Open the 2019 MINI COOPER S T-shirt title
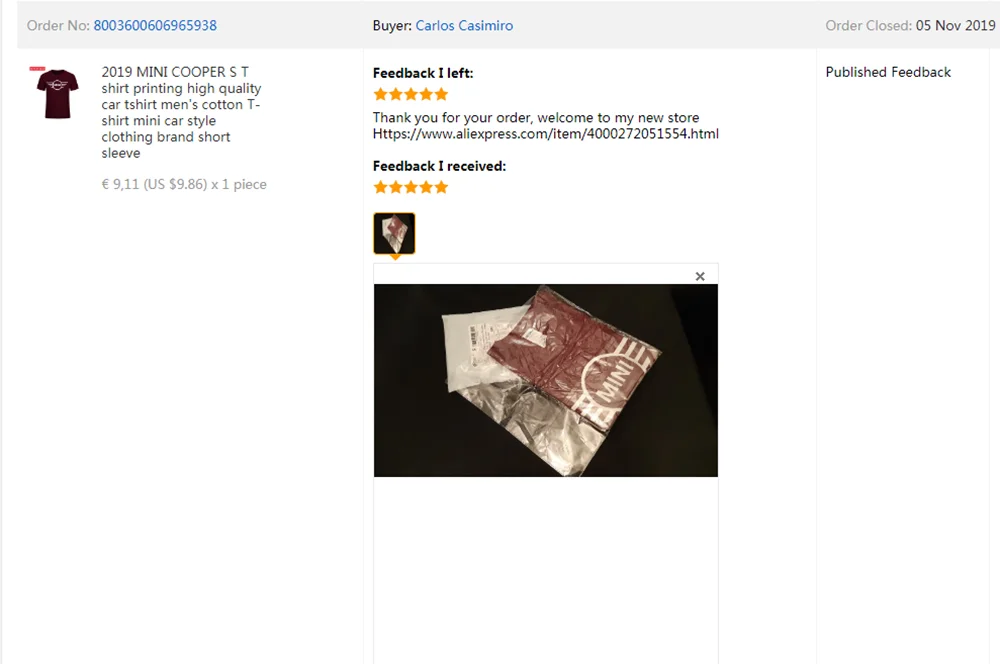The width and height of the screenshot is (1000, 664). pyautogui.click(x=182, y=112)
